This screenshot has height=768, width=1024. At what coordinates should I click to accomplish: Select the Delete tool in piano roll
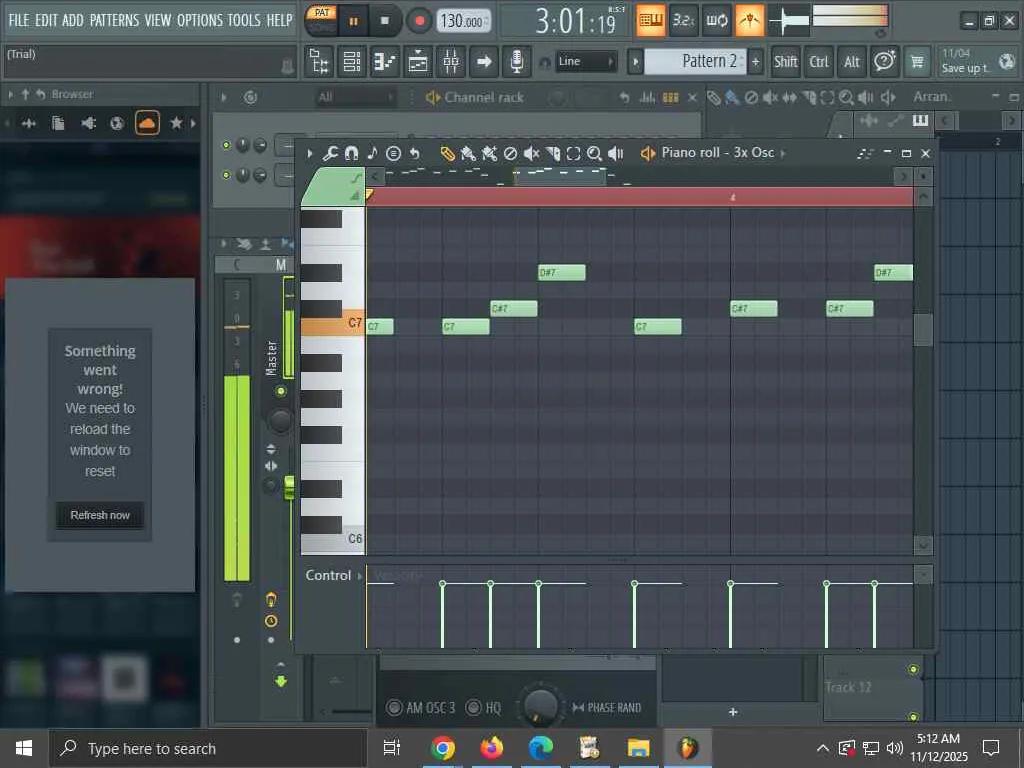point(510,153)
